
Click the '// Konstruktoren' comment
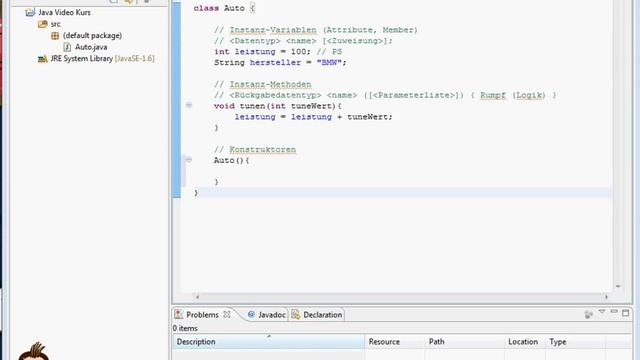(x=255, y=149)
